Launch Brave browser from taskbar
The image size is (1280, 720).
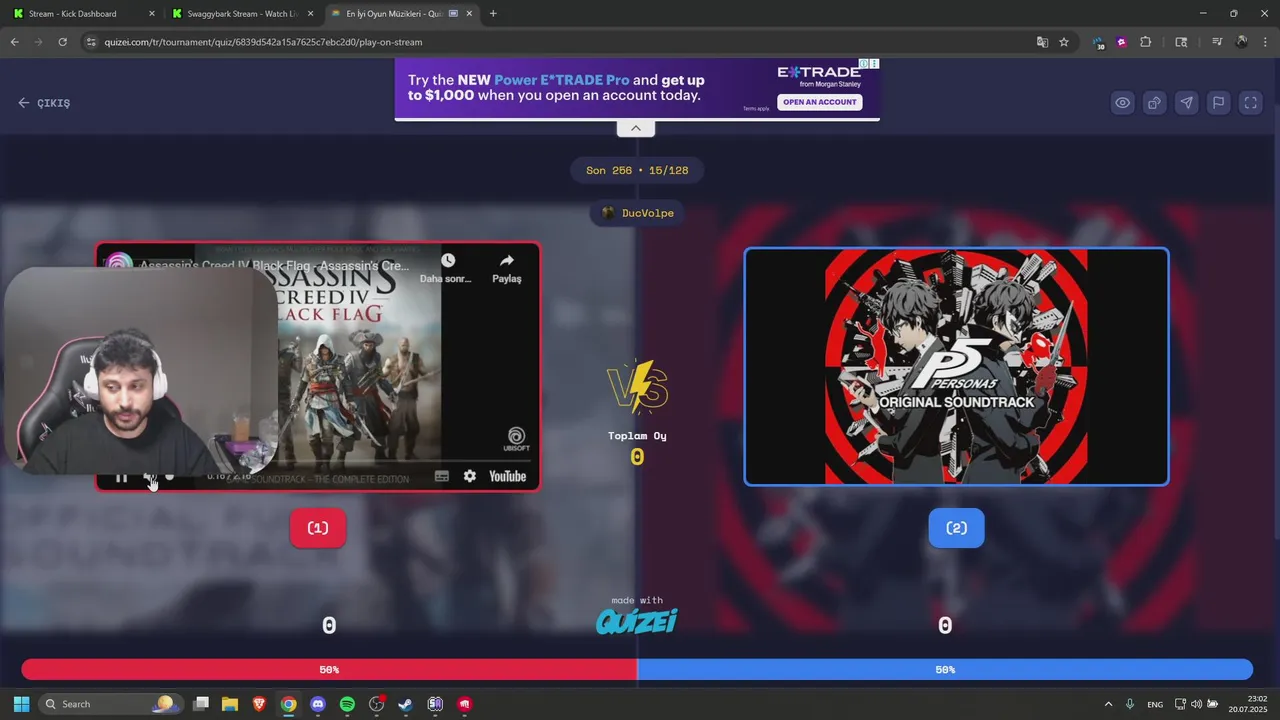click(259, 704)
